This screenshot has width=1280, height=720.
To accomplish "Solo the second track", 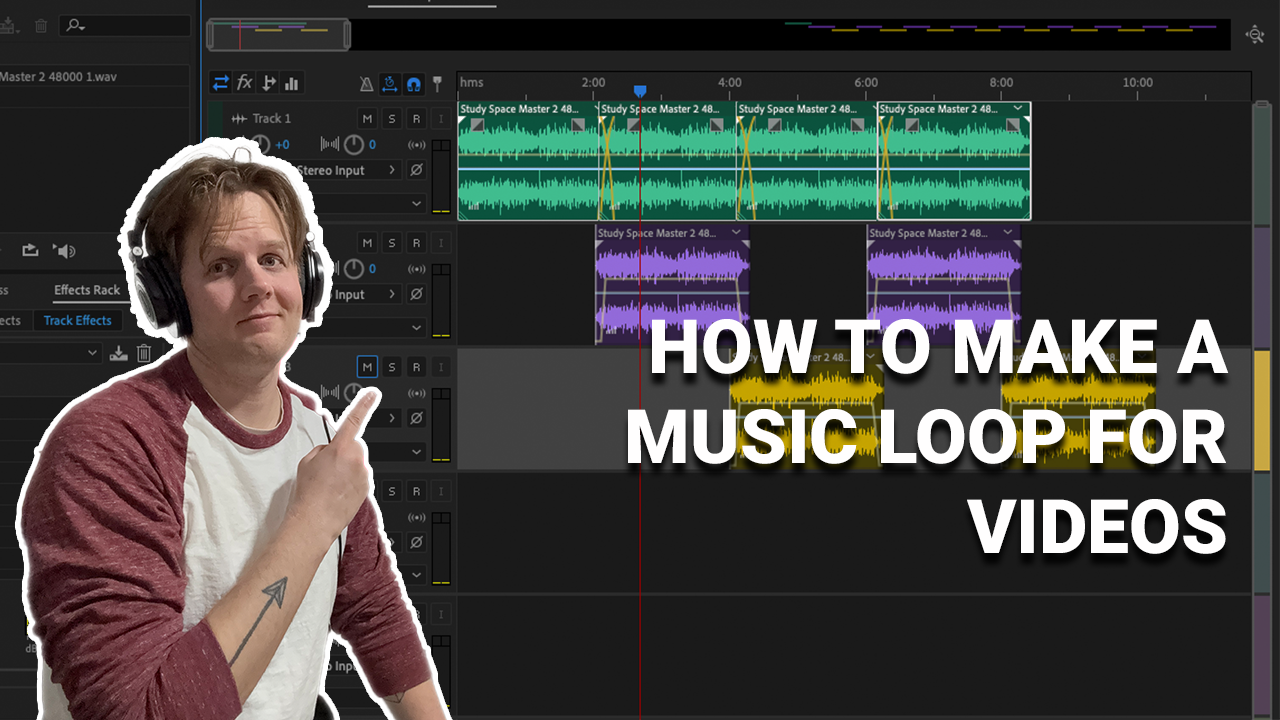I will pos(392,243).
